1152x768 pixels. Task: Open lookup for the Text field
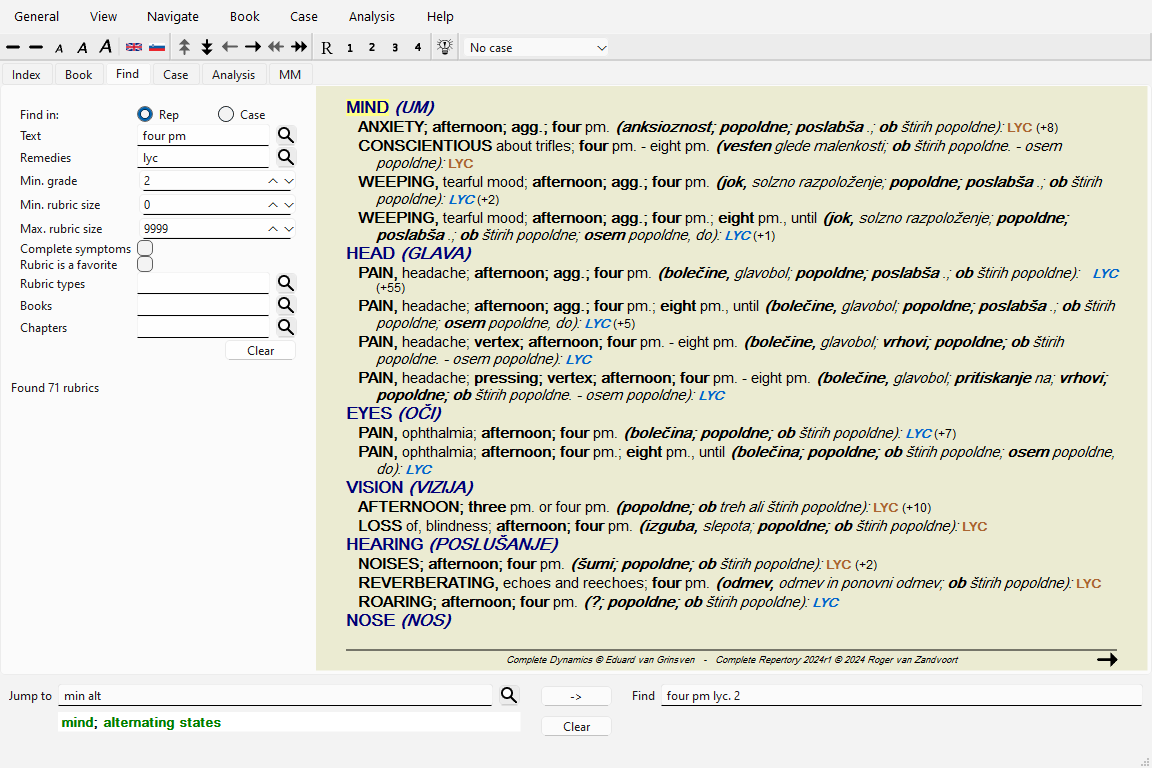click(286, 135)
